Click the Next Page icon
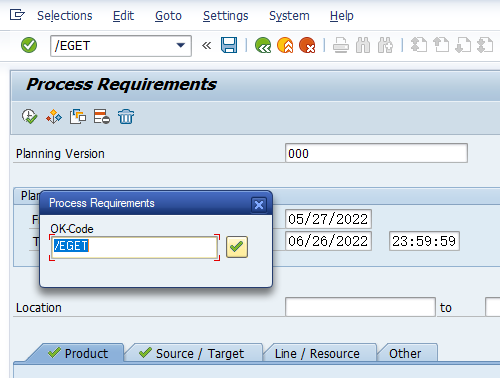The width and height of the screenshot is (500, 378). pos(463,45)
